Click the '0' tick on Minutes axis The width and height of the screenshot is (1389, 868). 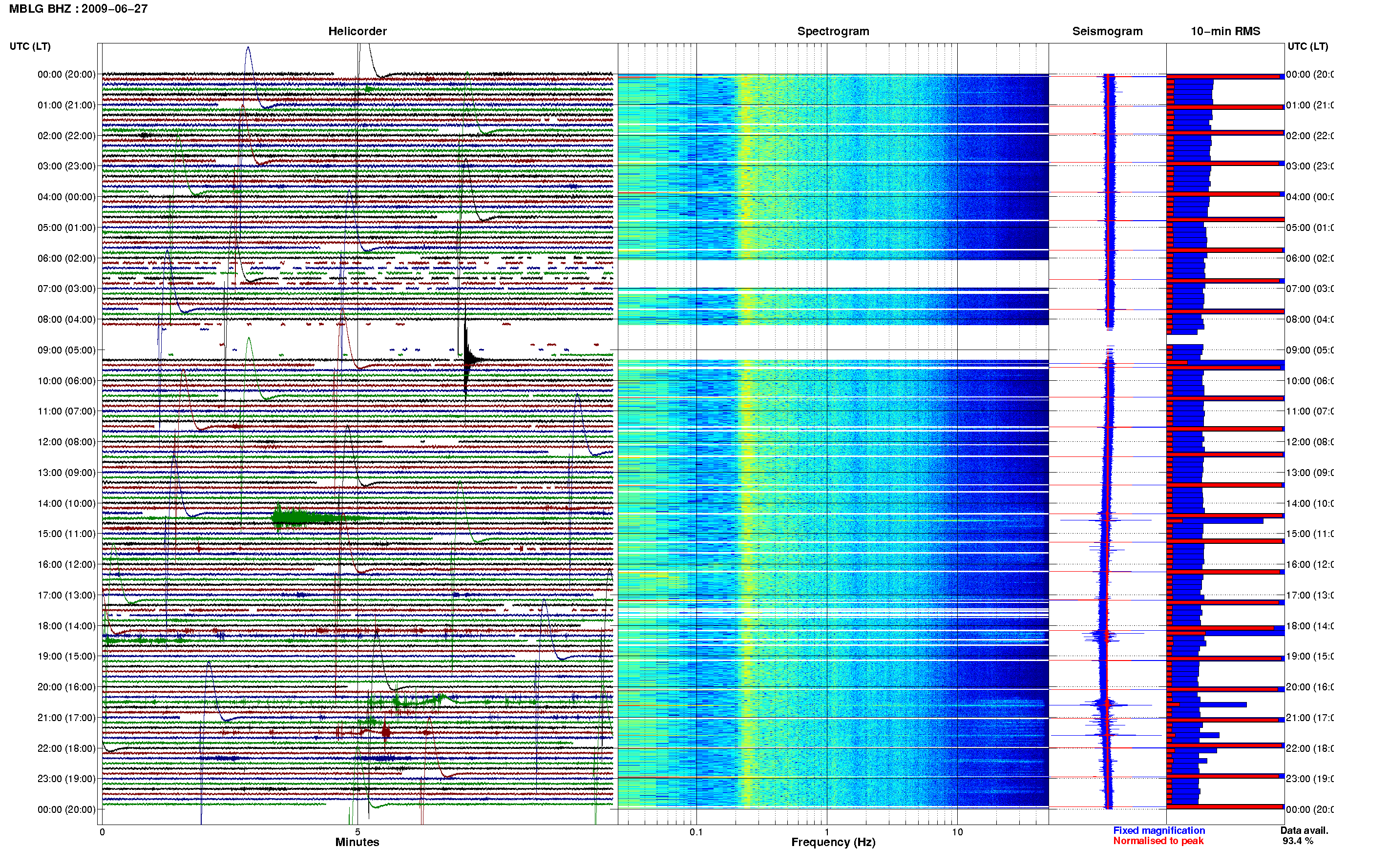tap(102, 832)
